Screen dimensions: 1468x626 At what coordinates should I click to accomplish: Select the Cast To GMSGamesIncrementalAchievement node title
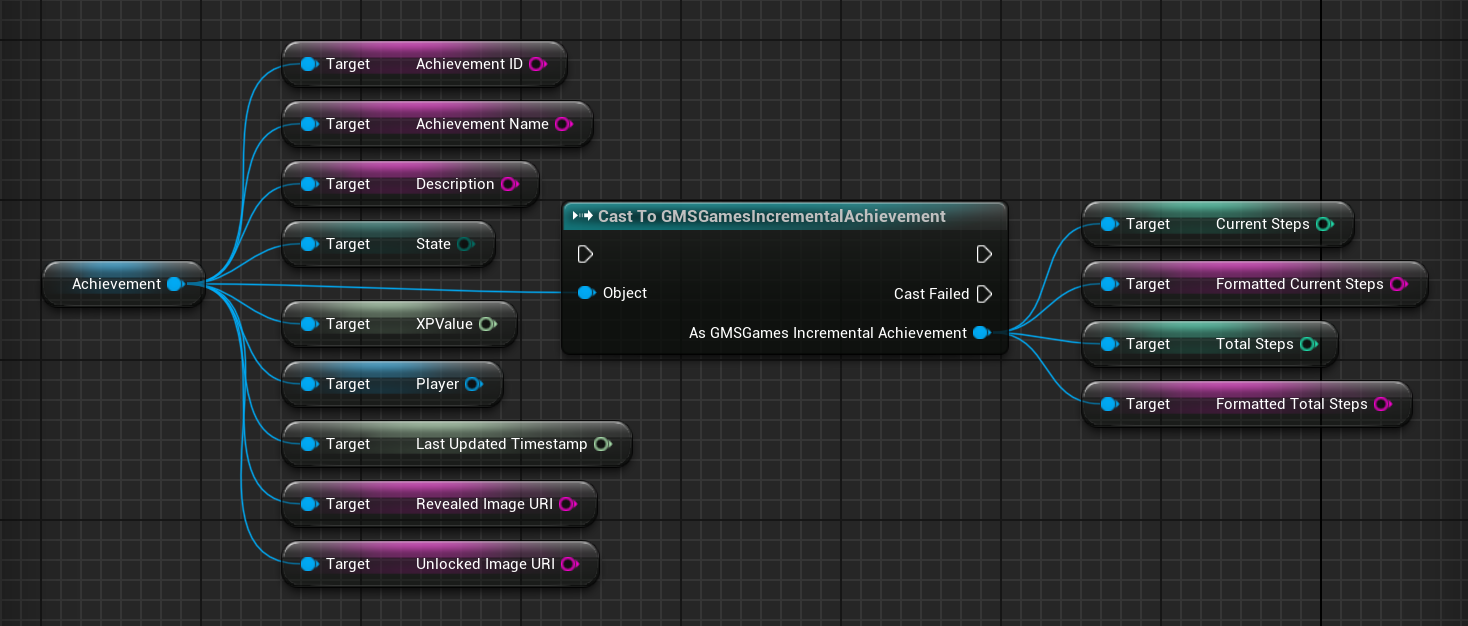tap(772, 216)
